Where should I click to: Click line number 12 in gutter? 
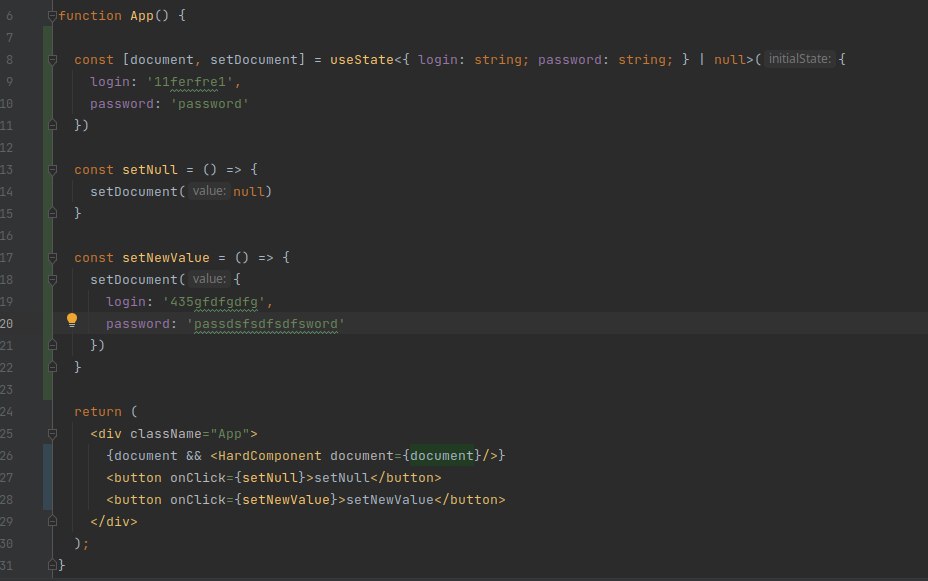(x=7, y=147)
